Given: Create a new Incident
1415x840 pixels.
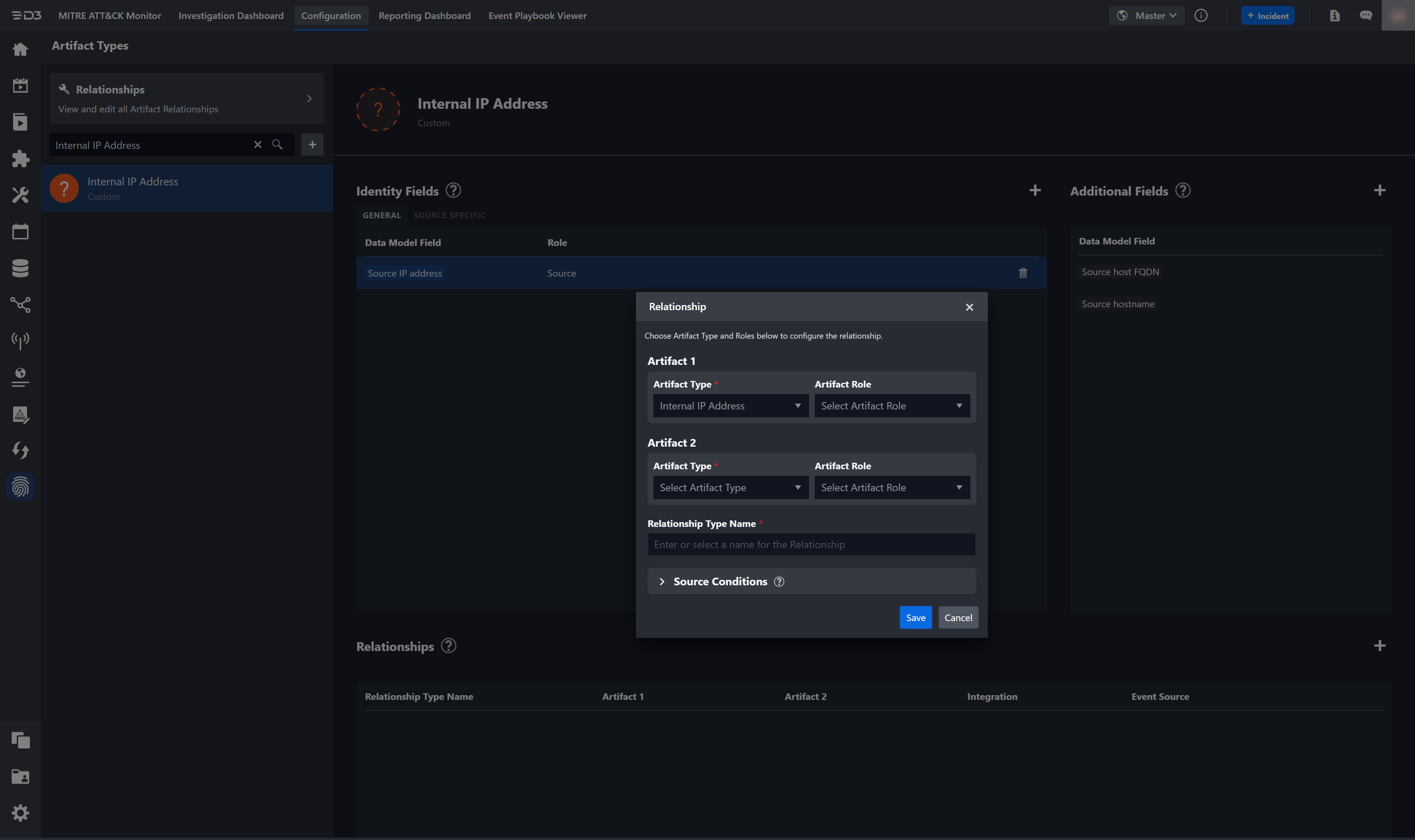Looking at the screenshot, I should click(x=1268, y=16).
